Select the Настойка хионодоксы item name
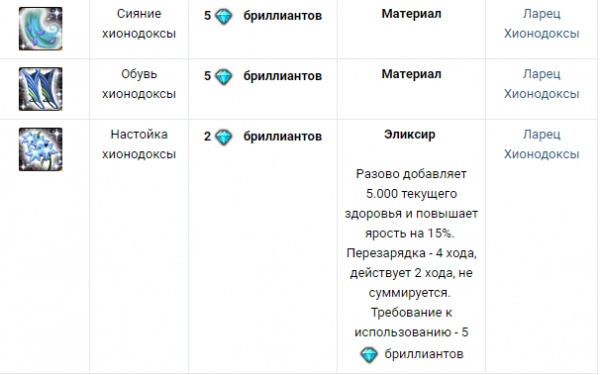Screen dimensions: 600x375 (x=139, y=144)
